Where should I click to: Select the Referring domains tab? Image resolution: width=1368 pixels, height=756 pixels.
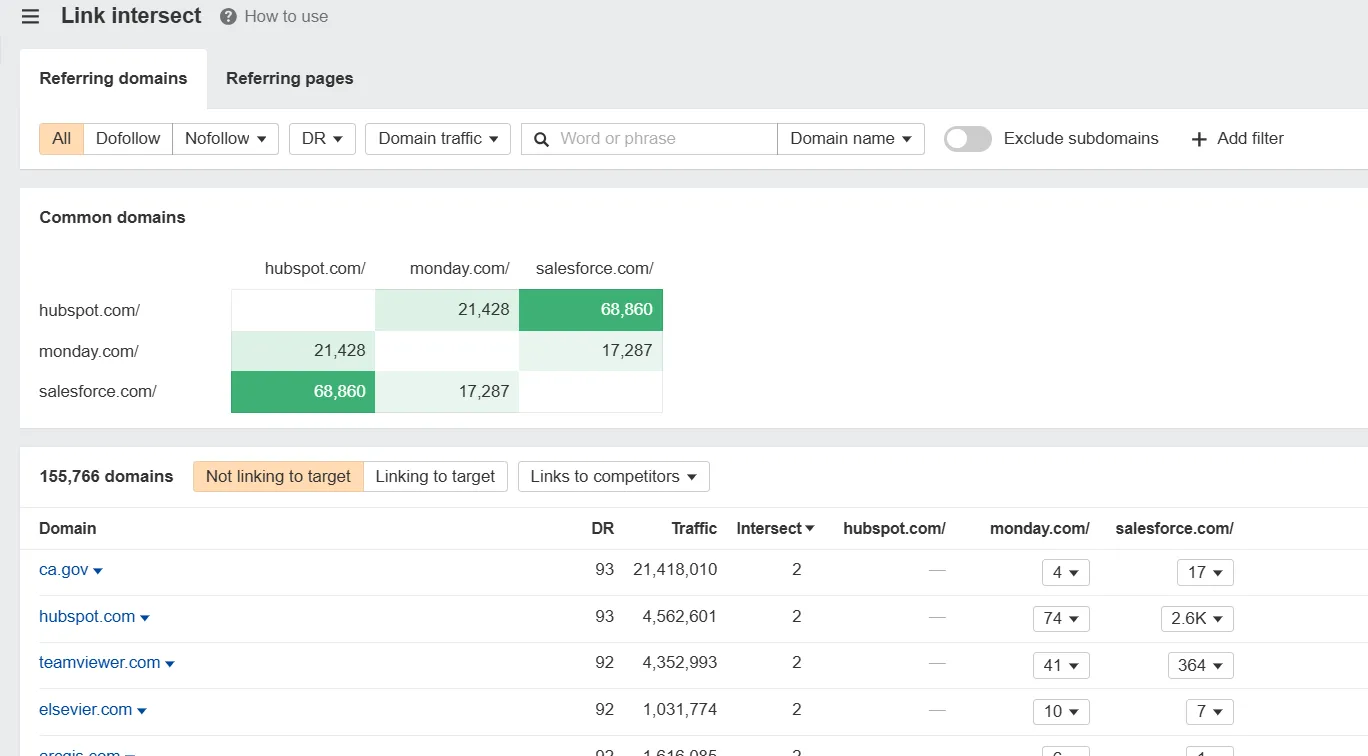[113, 78]
